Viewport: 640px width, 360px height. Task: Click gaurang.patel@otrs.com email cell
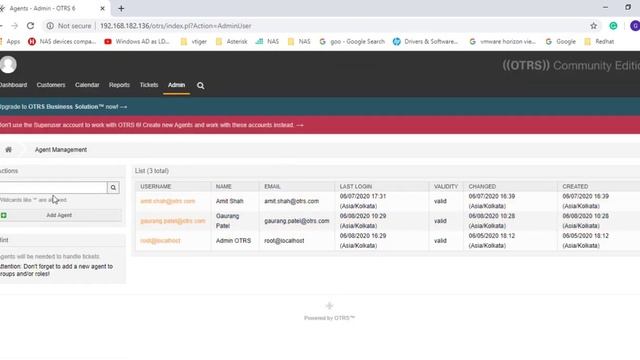click(x=297, y=221)
